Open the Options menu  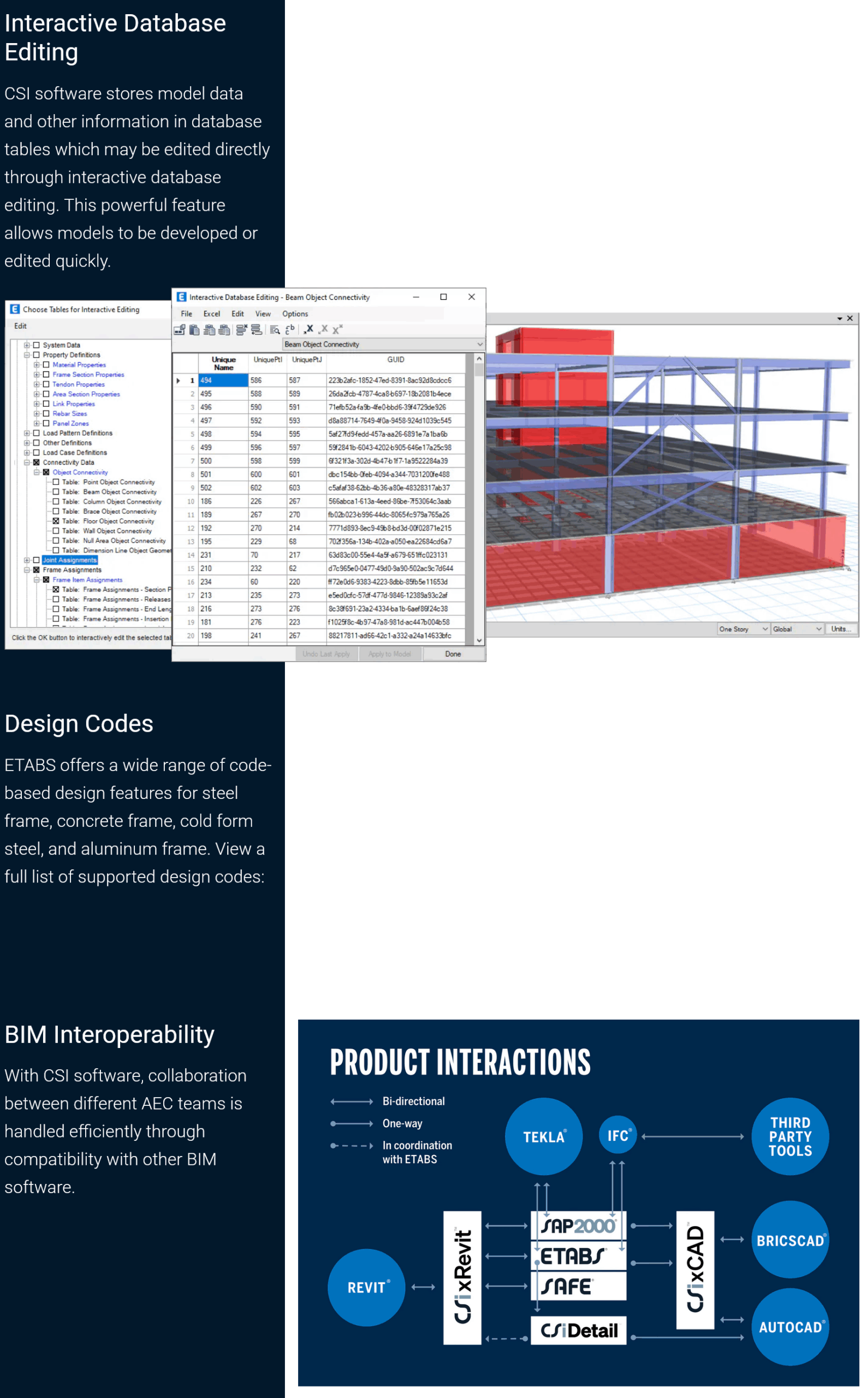294,314
